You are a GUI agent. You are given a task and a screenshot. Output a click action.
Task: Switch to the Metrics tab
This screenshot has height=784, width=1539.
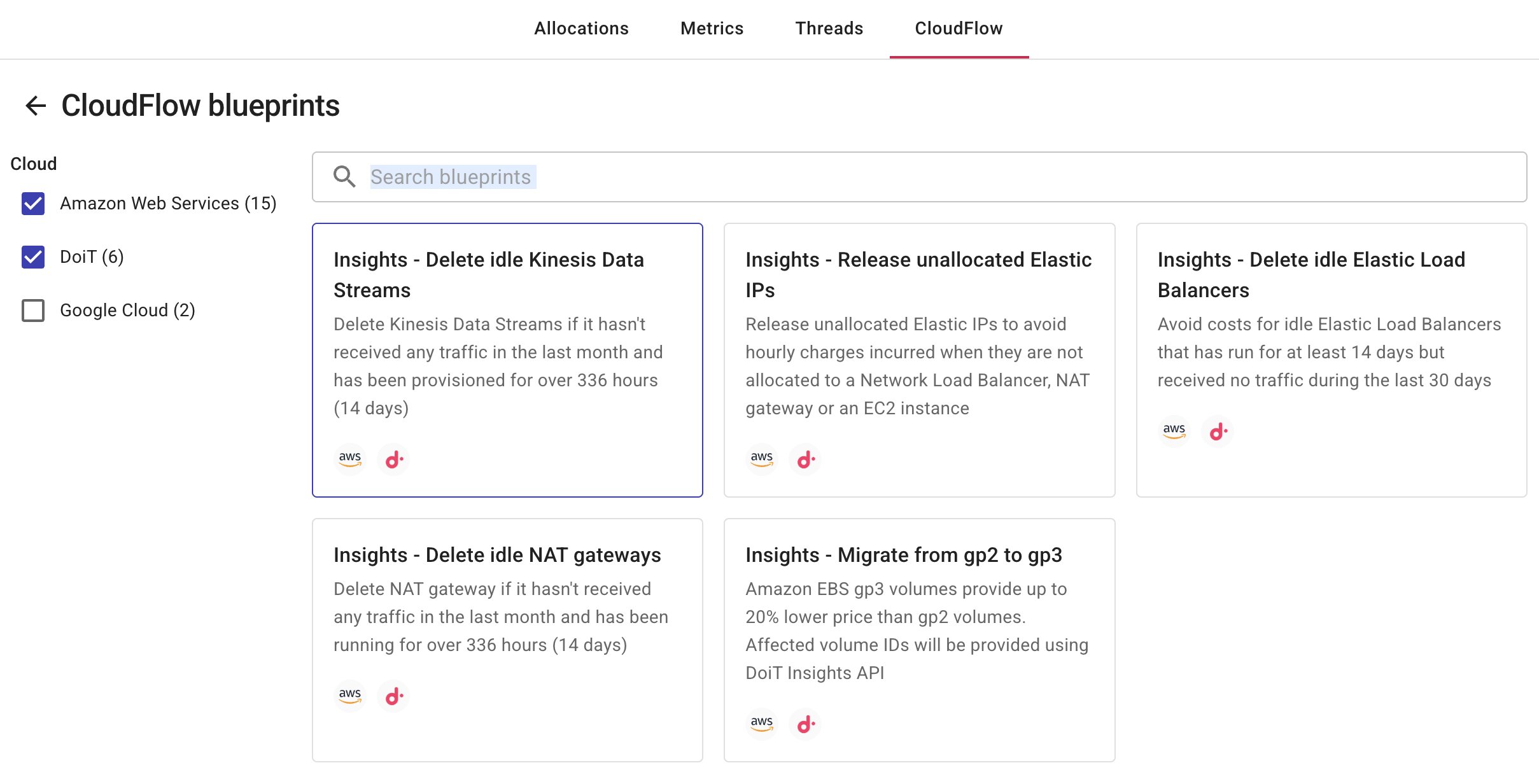tap(712, 29)
